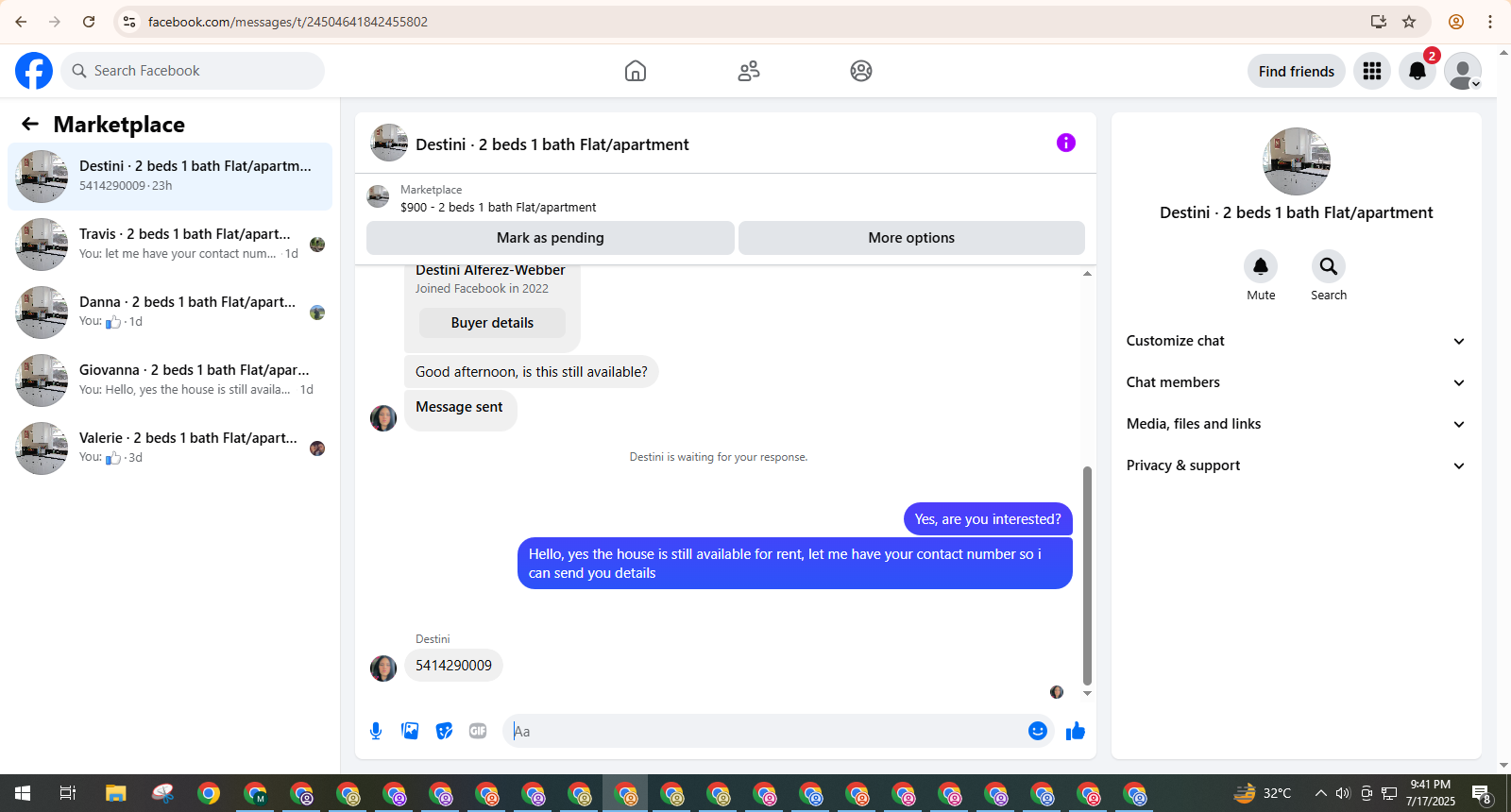This screenshot has width=1511, height=812.
Task: Open File Explorer from the taskbar
Action: [x=115, y=793]
